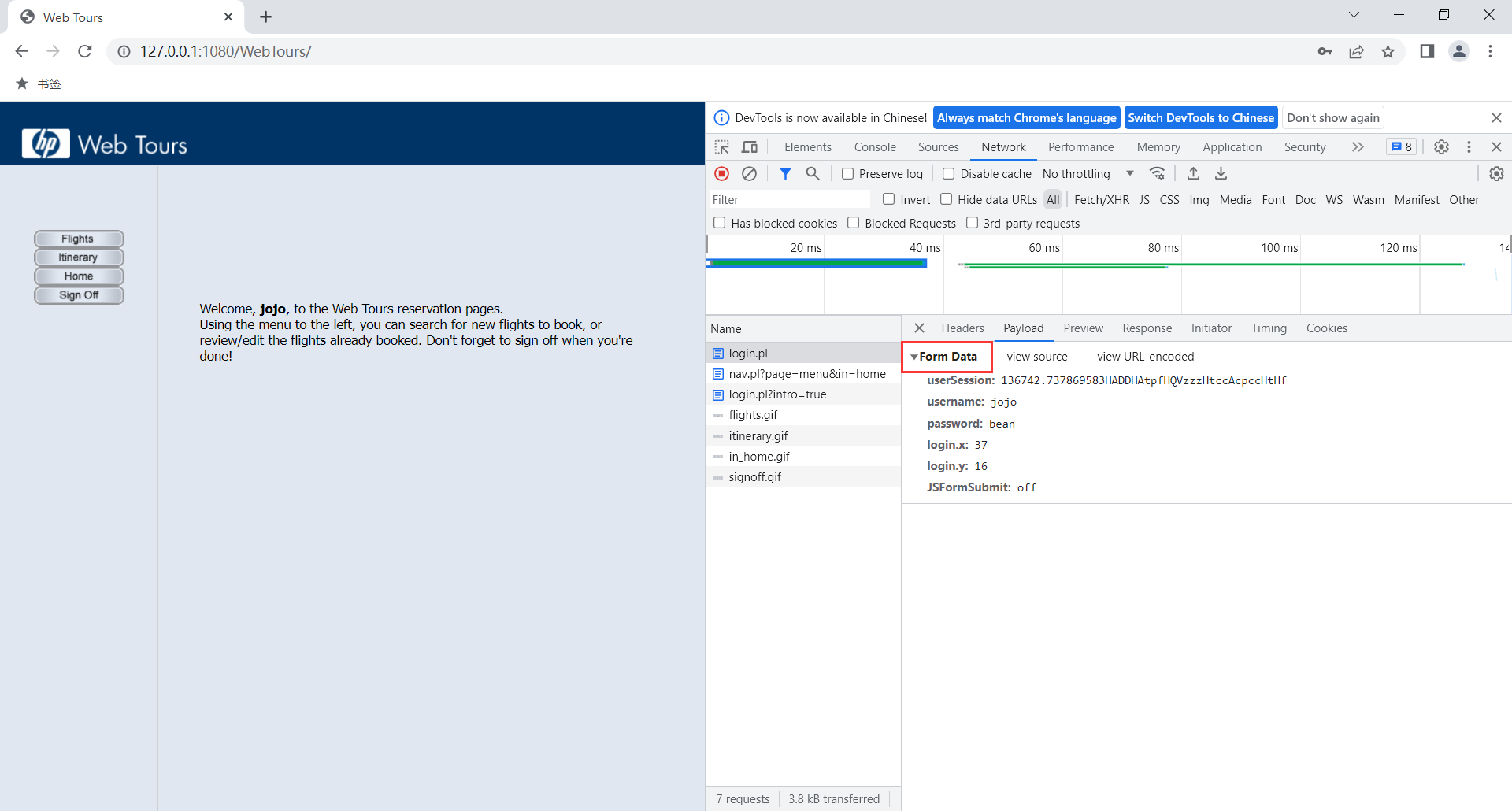Screen dimensions: 1512x811
Task: Open network conditions wifi icon
Action: (1157, 173)
